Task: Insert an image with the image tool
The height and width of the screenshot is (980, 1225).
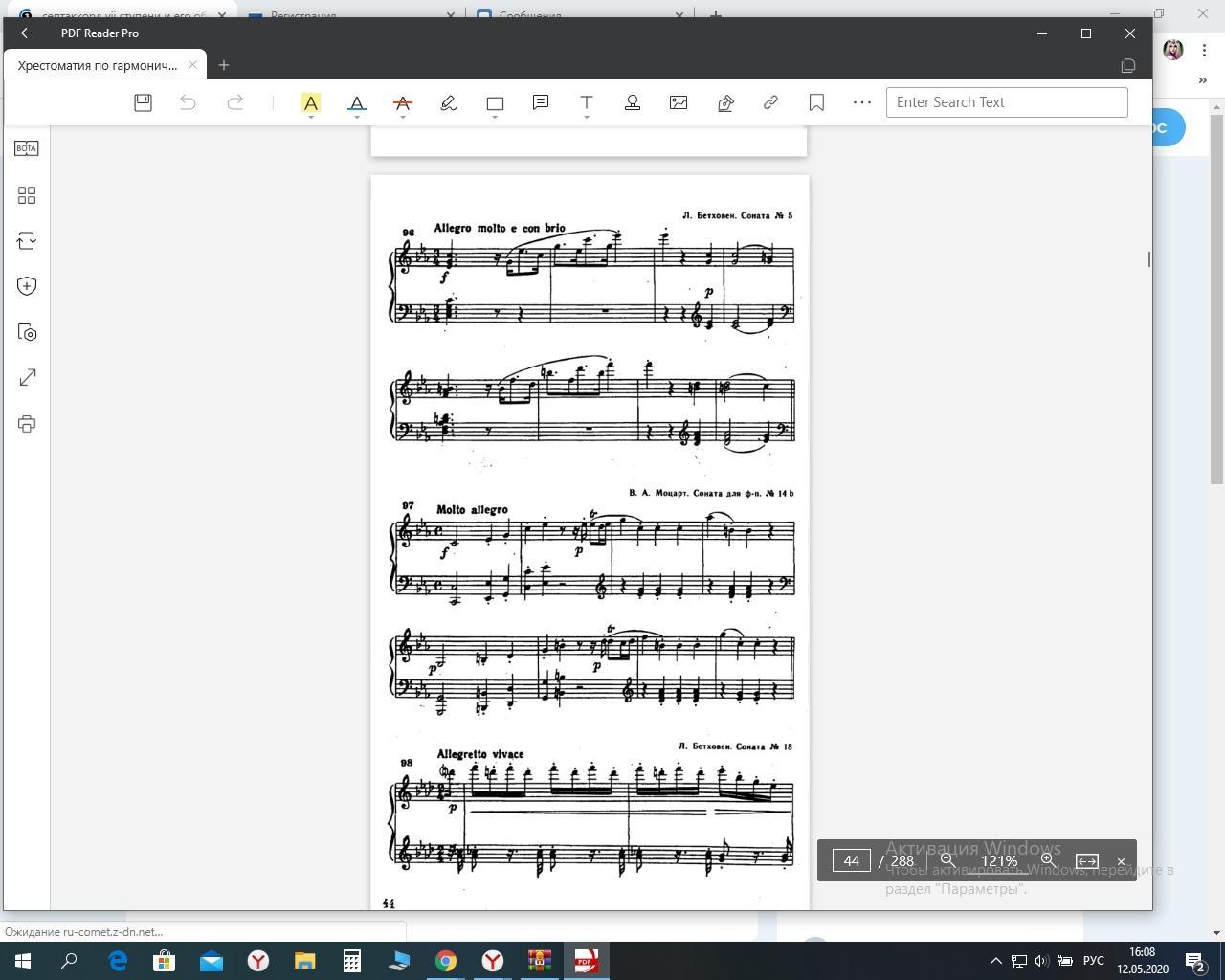Action: (x=679, y=102)
